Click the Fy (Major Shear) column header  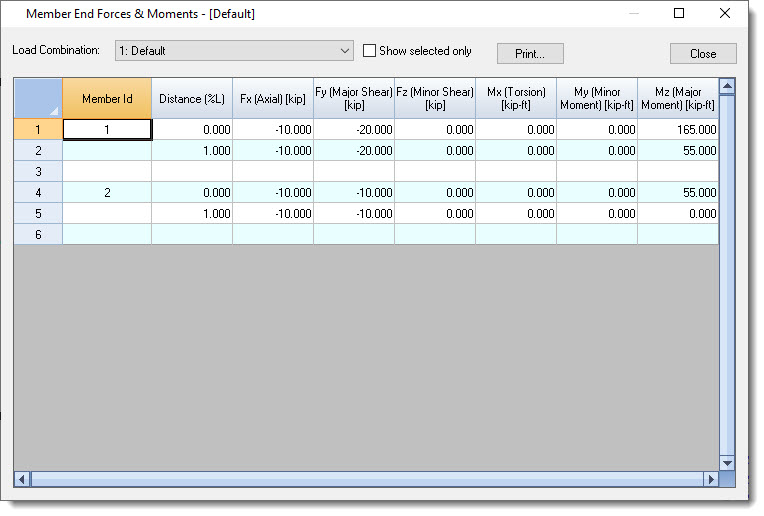pyautogui.click(x=354, y=98)
